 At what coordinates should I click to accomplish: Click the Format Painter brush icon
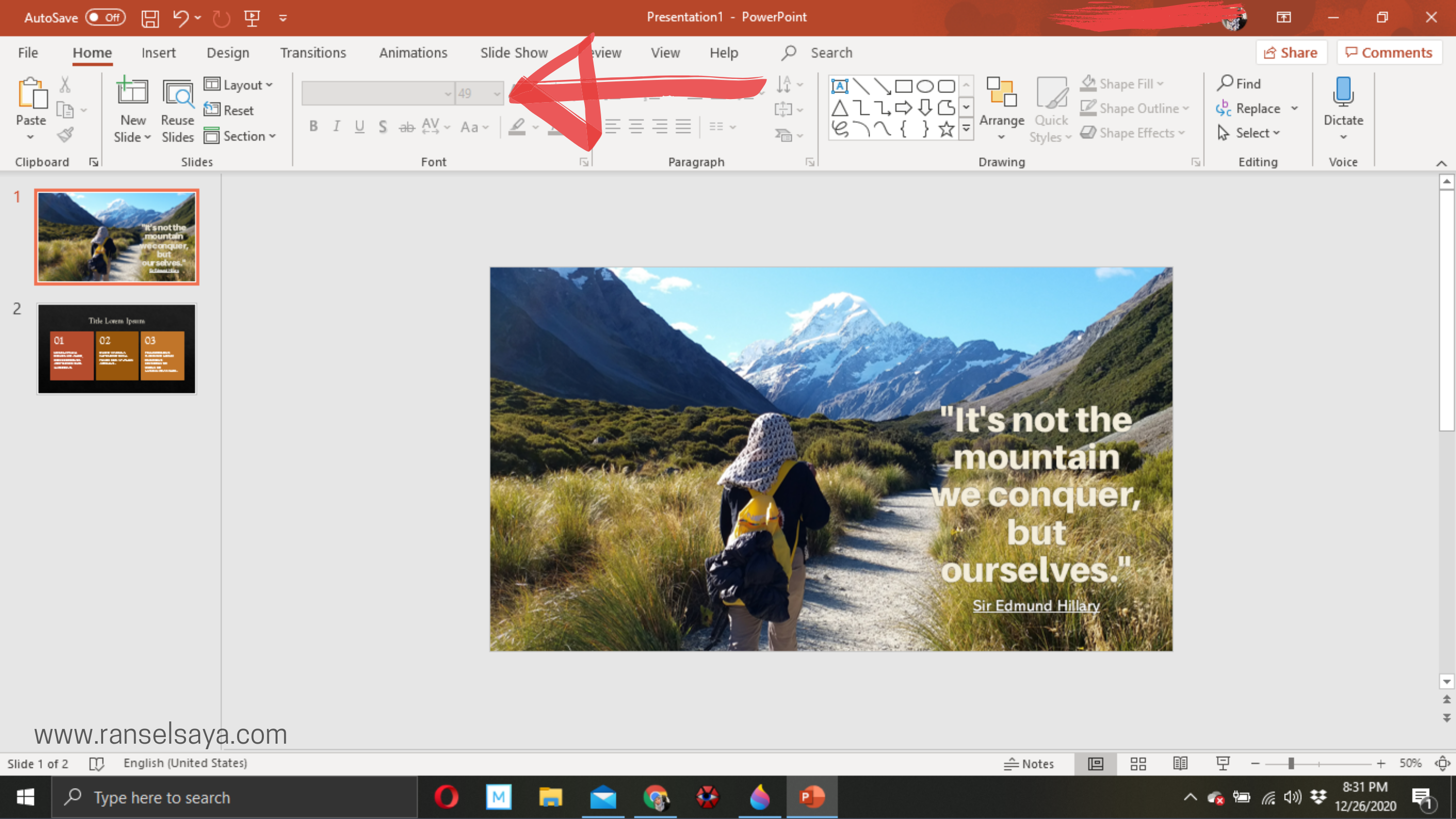click(x=66, y=135)
